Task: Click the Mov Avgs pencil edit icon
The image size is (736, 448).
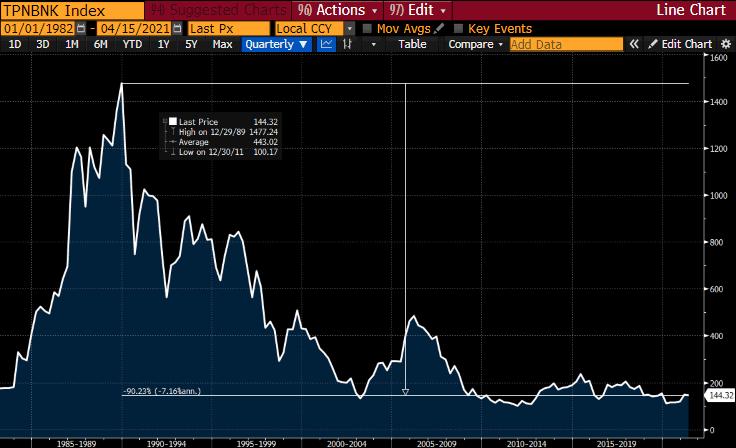Action: 439,29
